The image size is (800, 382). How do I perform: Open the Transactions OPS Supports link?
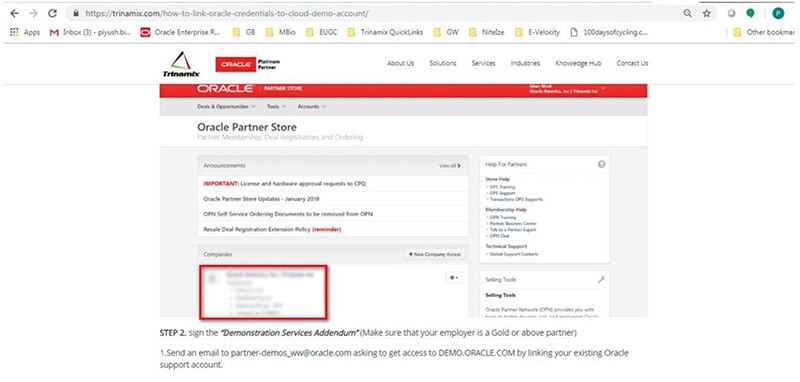(516, 199)
